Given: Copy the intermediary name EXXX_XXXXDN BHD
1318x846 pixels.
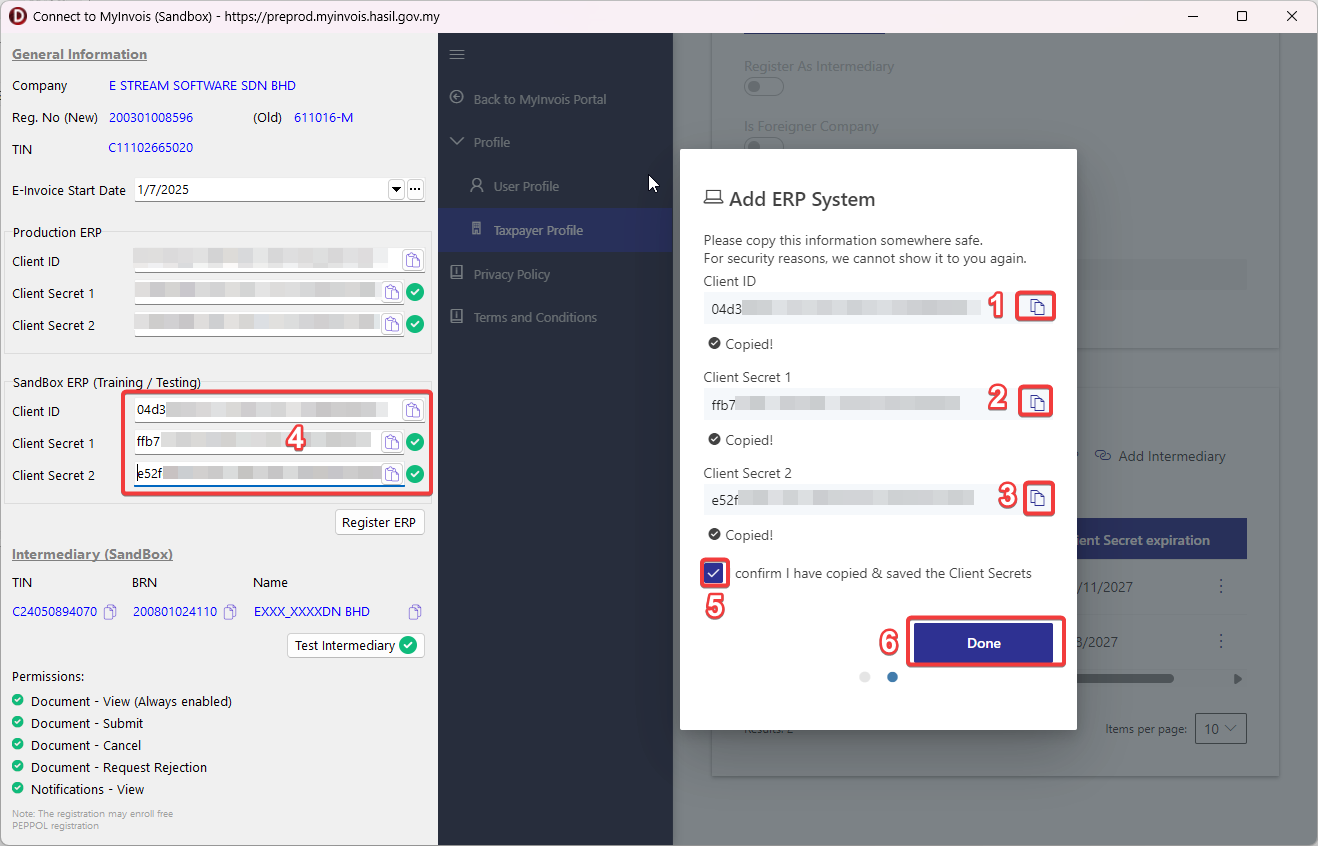Looking at the screenshot, I should tap(415, 612).
